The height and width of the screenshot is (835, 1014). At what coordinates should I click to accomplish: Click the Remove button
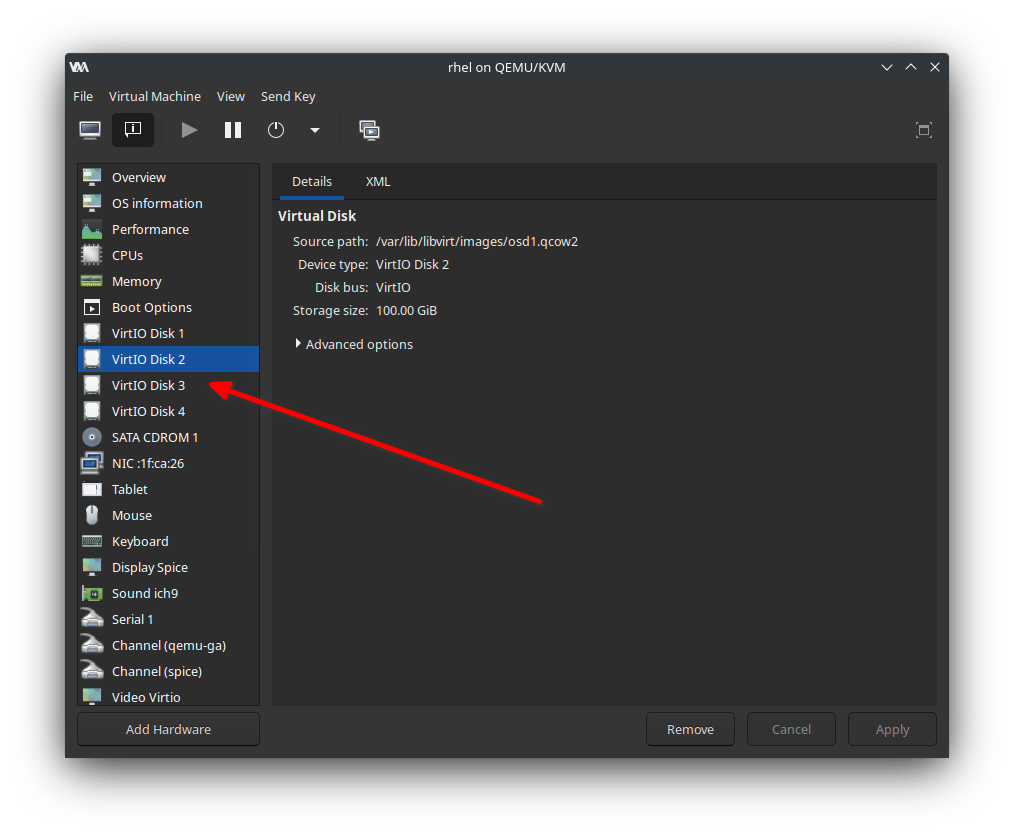tap(690, 730)
